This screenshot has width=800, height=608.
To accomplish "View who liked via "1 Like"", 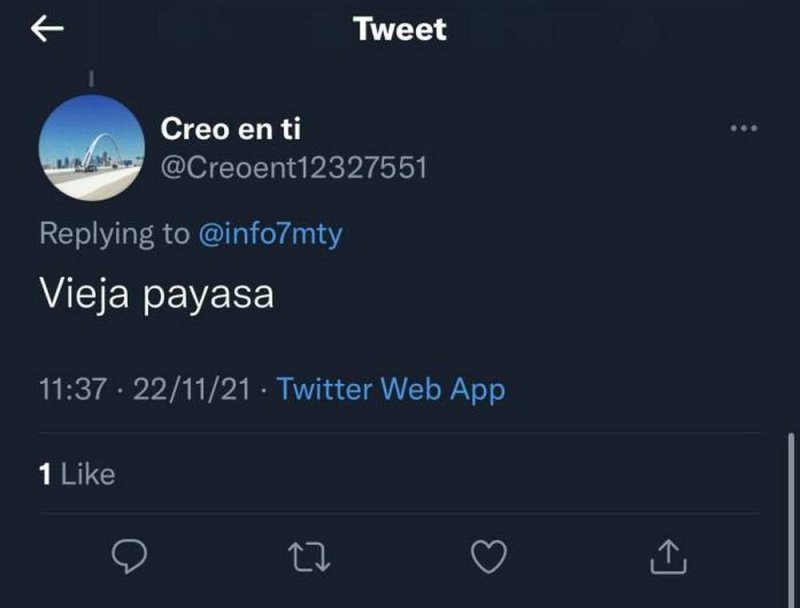I will pyautogui.click(x=77, y=473).
